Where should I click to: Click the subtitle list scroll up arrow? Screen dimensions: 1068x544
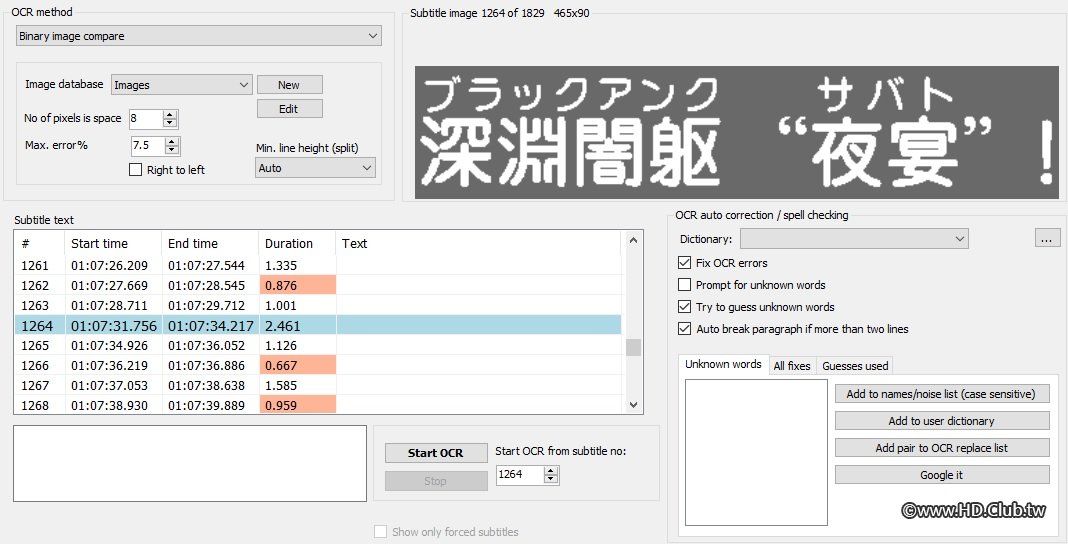633,240
